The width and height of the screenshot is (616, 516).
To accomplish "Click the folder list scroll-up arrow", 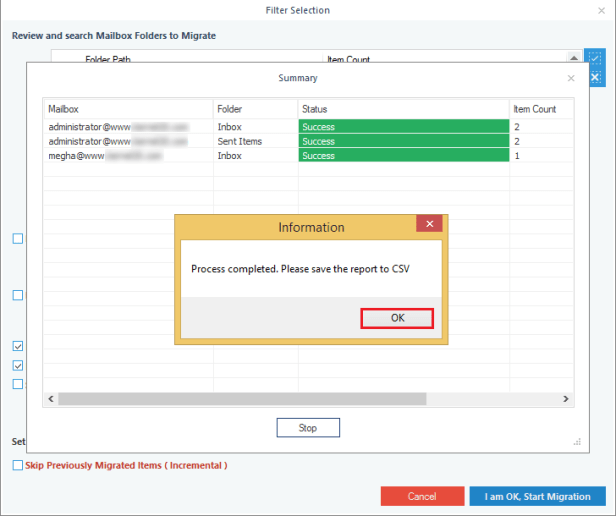I will tap(573, 60).
